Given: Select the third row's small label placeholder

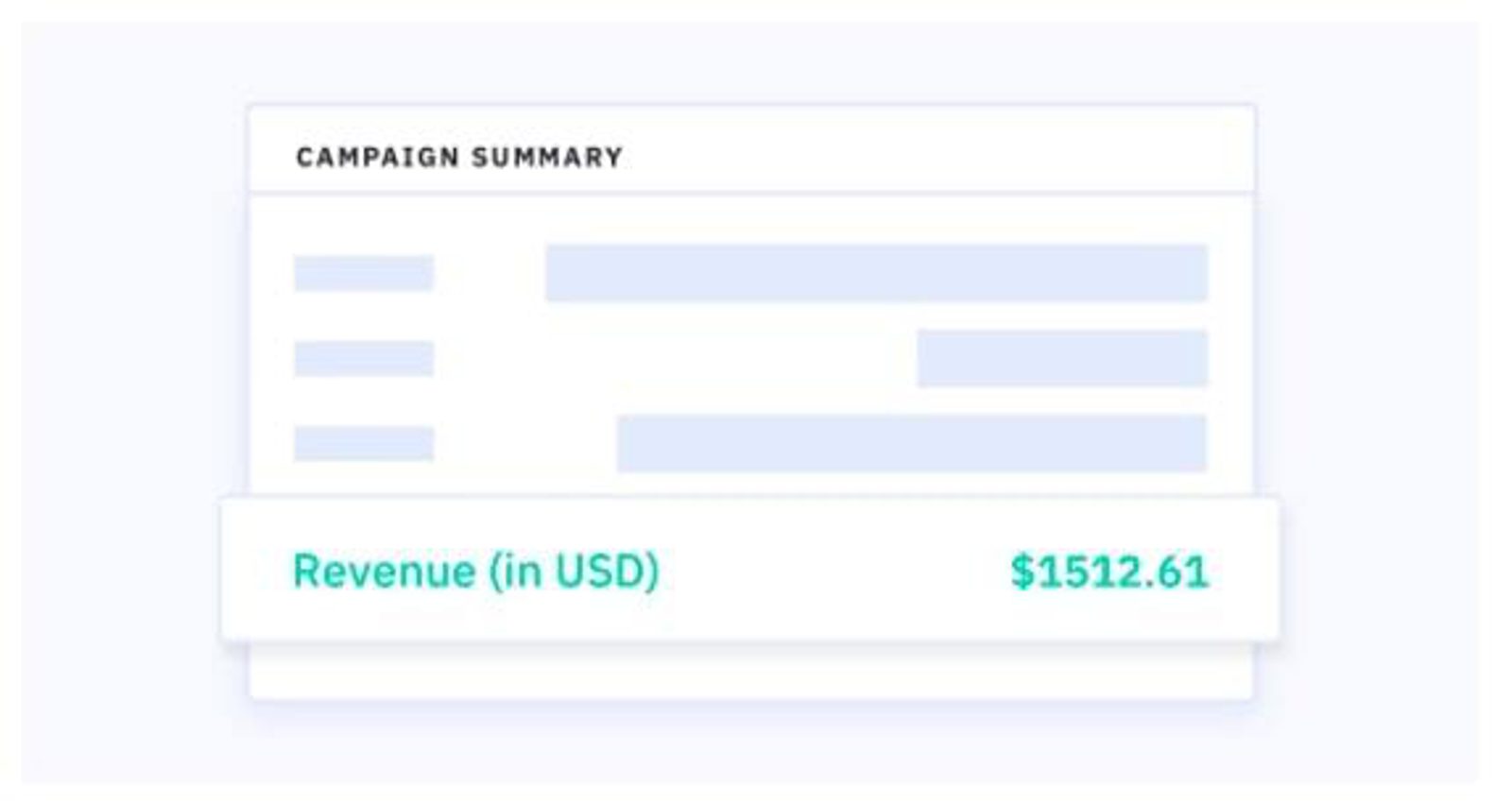Looking at the screenshot, I should point(364,443).
